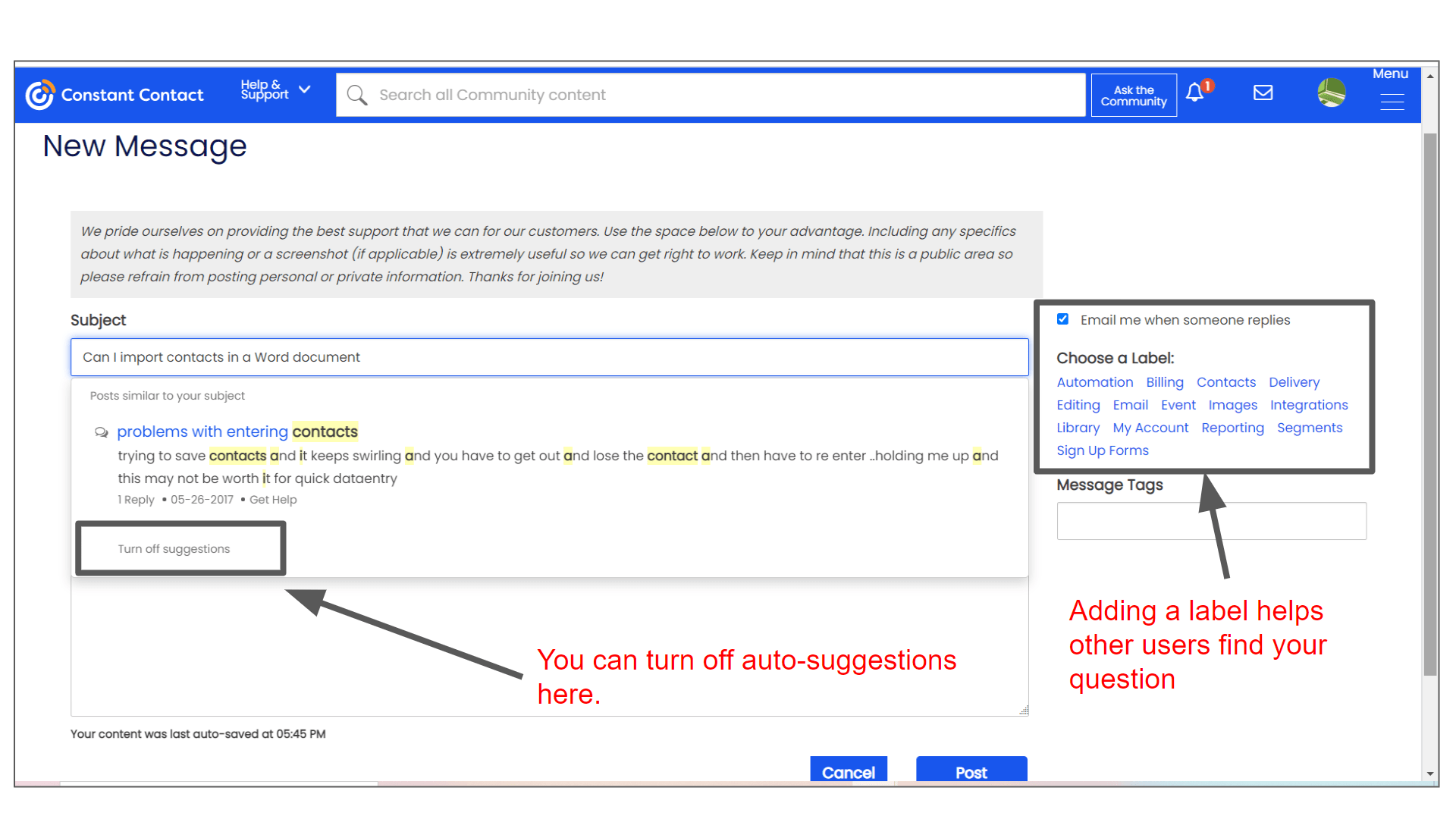The width and height of the screenshot is (1456, 819).
Task: Click the Message Tags input box
Action: pyautogui.click(x=1211, y=521)
